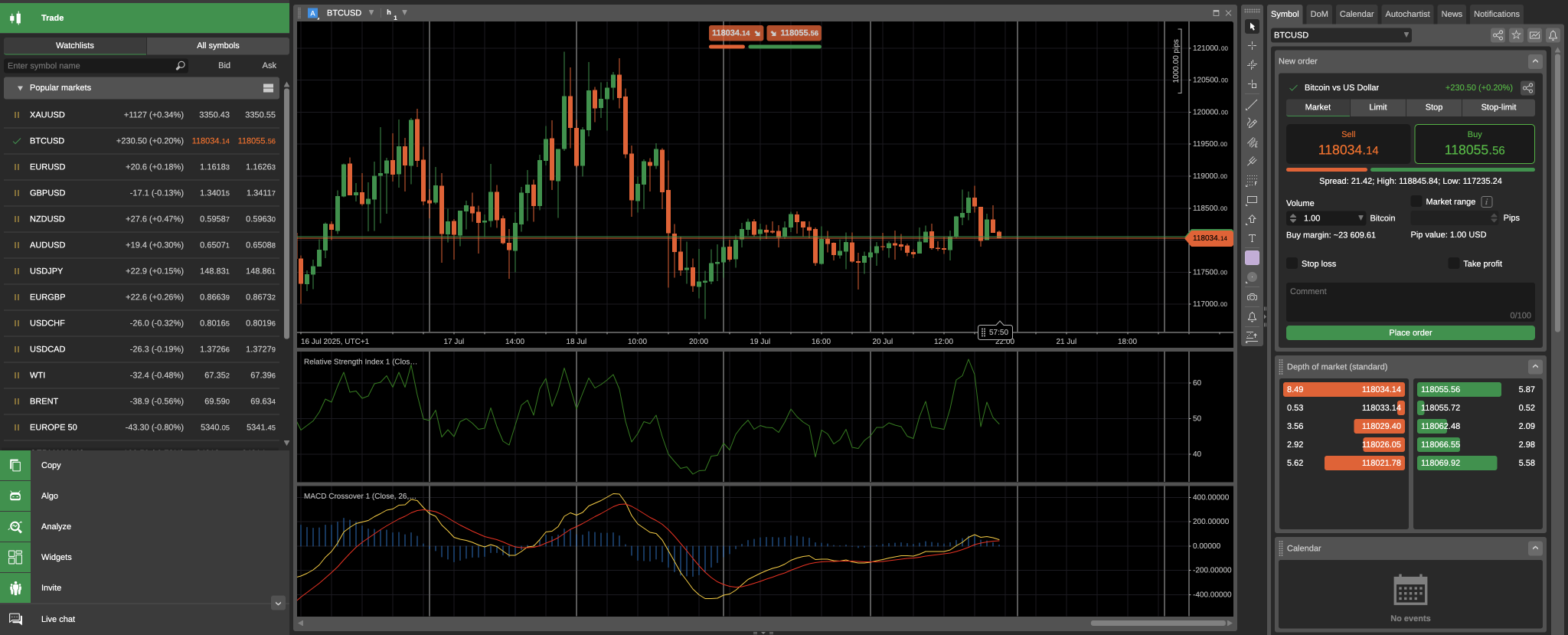This screenshot has width=1568, height=635.
Task: Enable the Stop loss checkbox
Action: coord(1292,263)
